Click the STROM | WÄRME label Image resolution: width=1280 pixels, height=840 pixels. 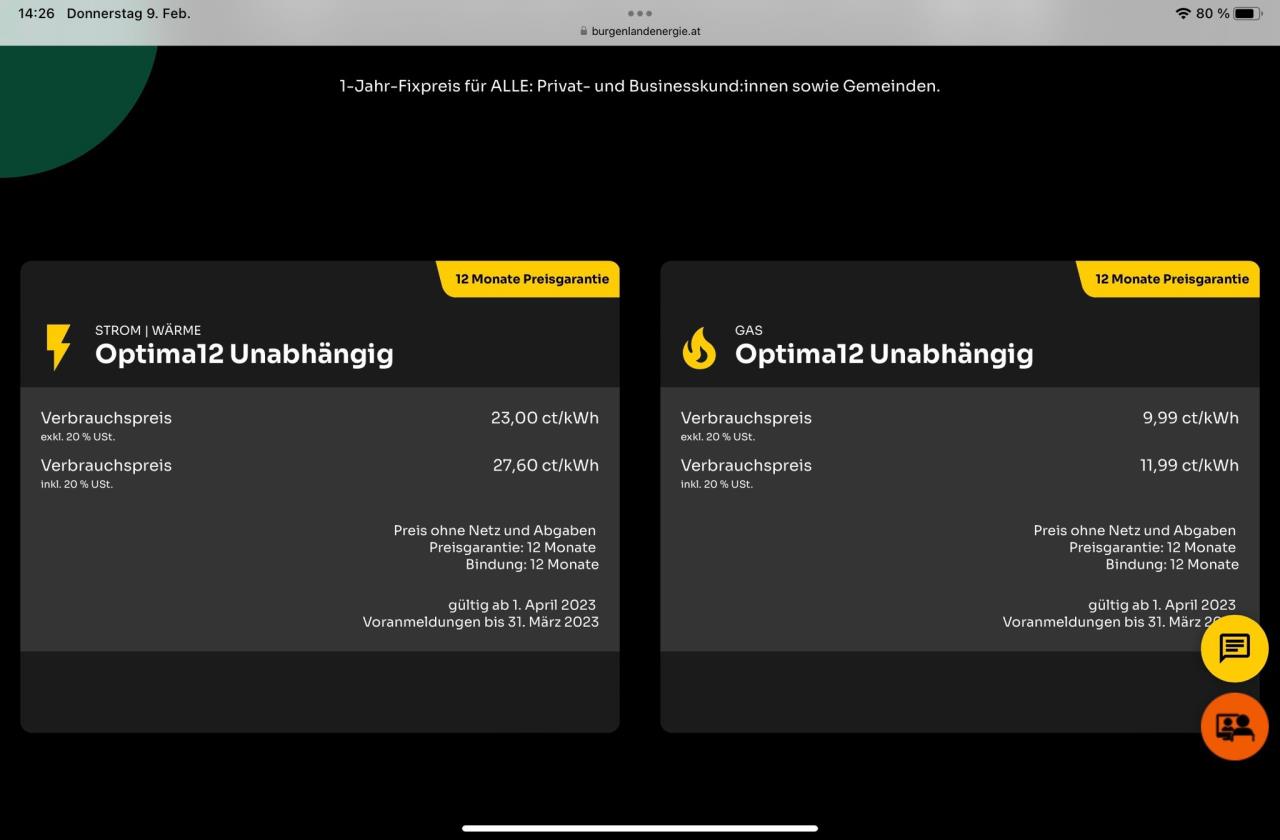pyautogui.click(x=148, y=330)
